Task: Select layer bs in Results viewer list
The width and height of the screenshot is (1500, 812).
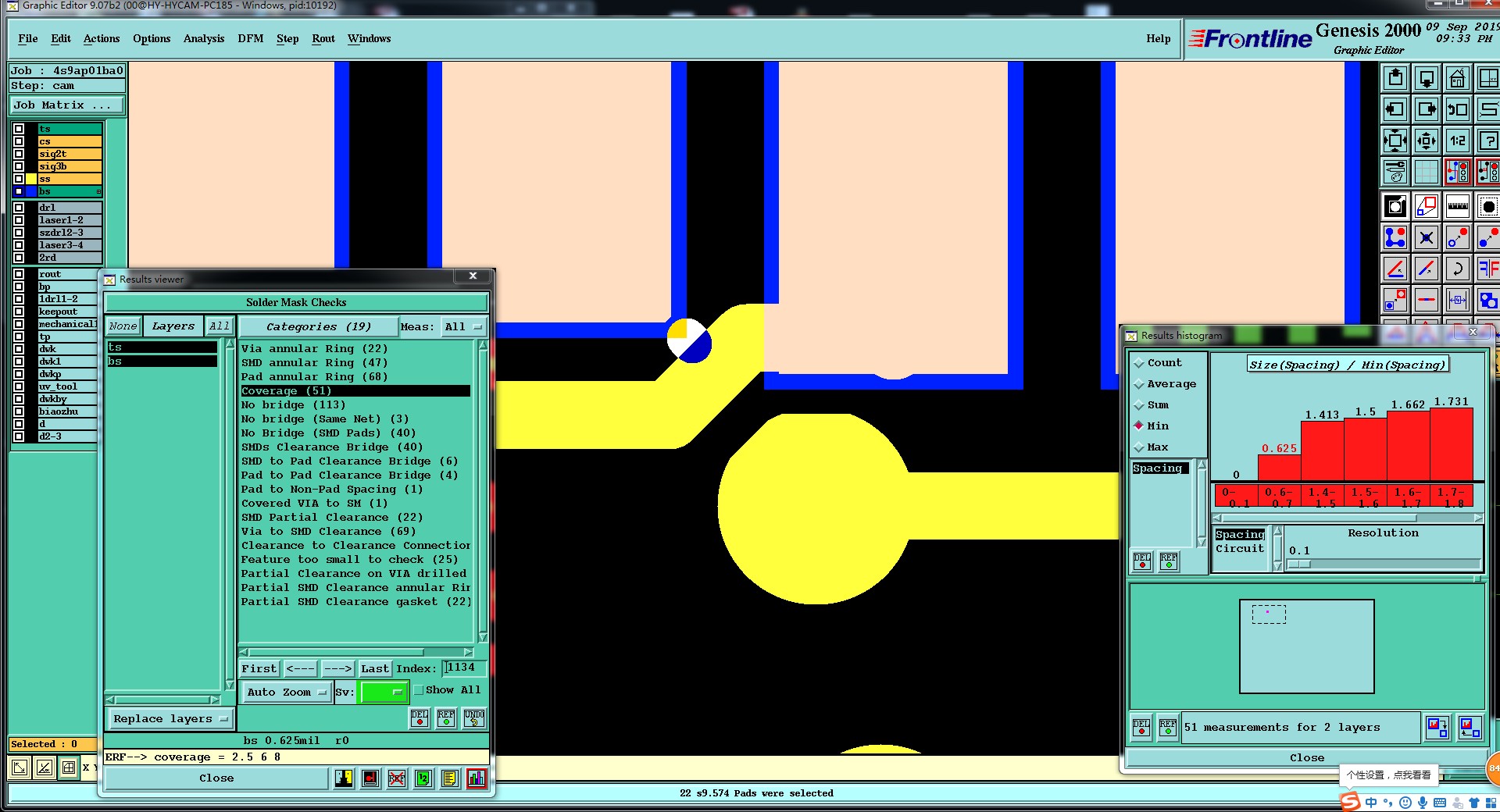Action: [x=162, y=361]
